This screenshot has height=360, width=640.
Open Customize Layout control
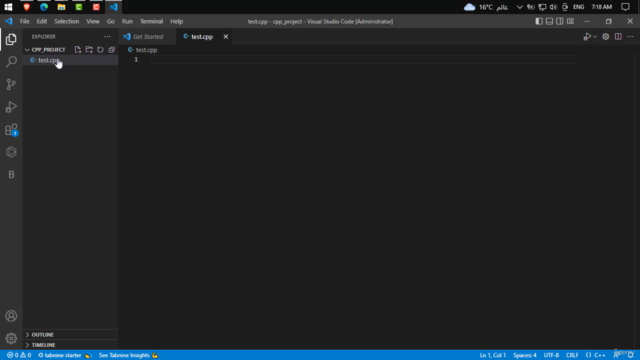[570, 21]
